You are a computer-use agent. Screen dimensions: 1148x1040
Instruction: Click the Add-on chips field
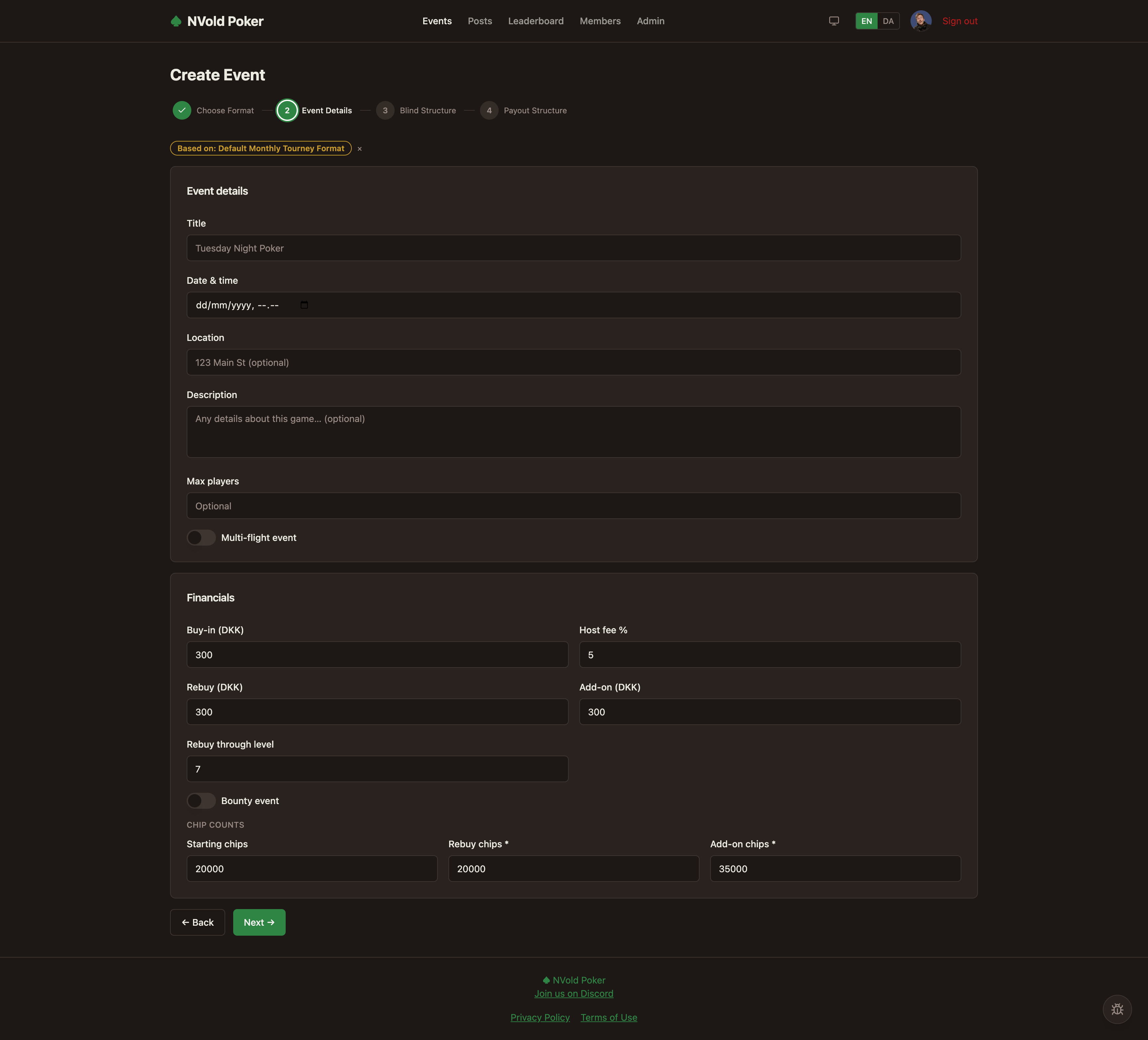pos(835,869)
